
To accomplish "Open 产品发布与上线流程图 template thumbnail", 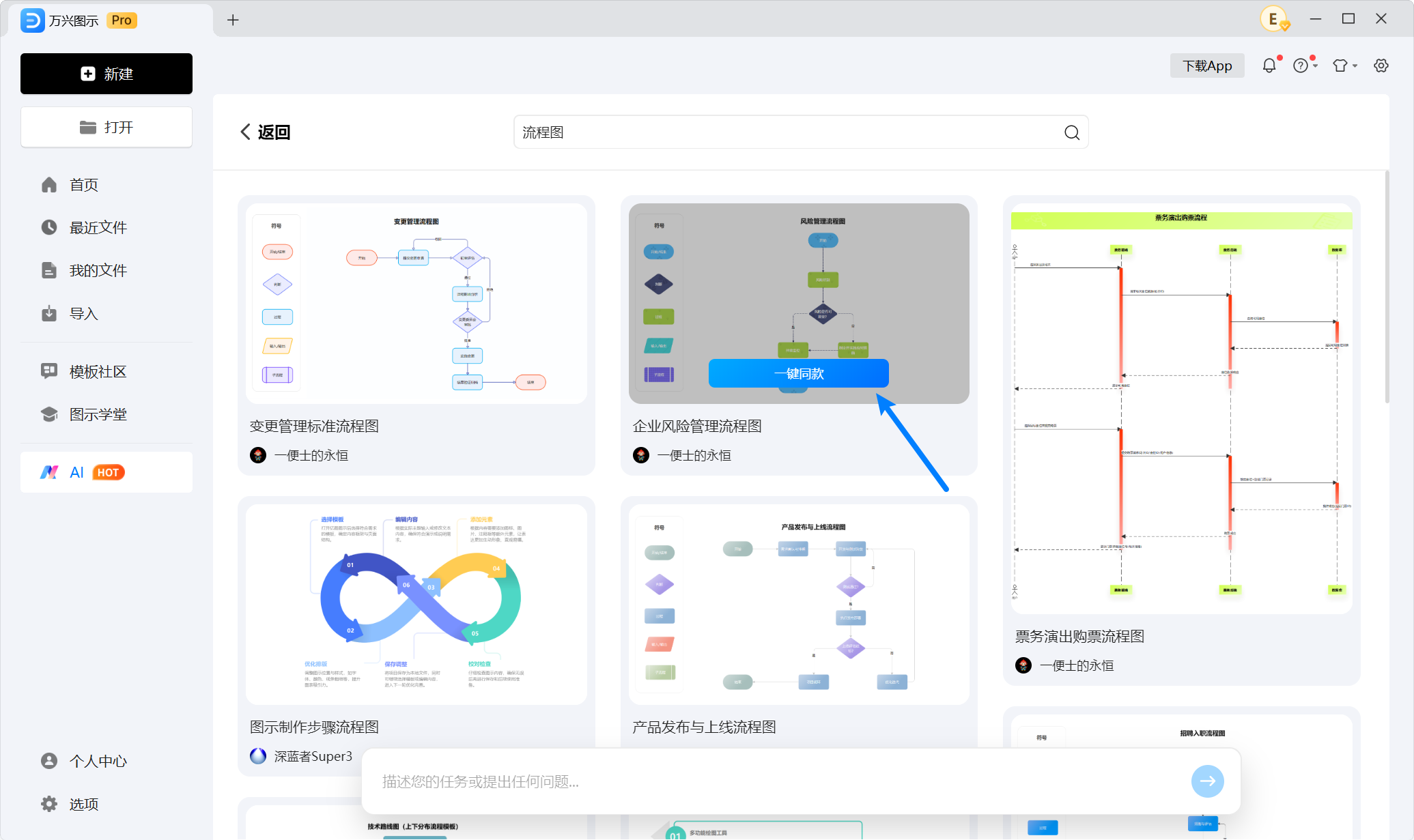I will (x=799, y=605).
